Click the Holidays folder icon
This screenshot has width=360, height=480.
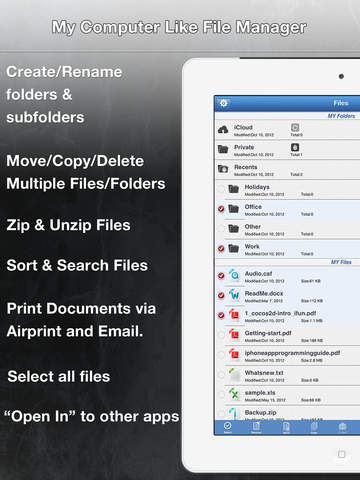[233, 189]
